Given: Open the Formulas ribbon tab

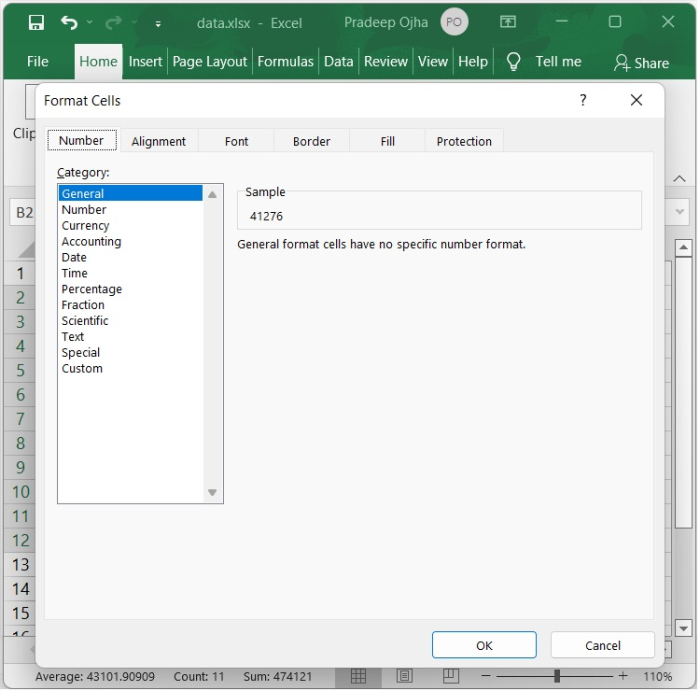Looking at the screenshot, I should pos(285,61).
